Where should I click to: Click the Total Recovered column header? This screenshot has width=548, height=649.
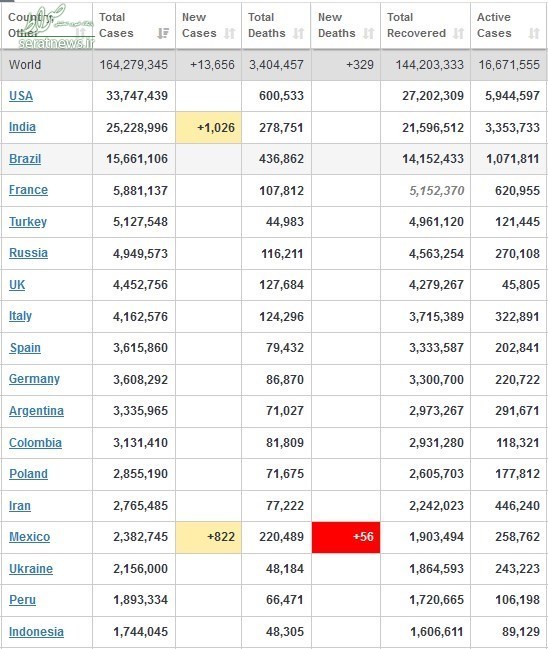point(425,25)
